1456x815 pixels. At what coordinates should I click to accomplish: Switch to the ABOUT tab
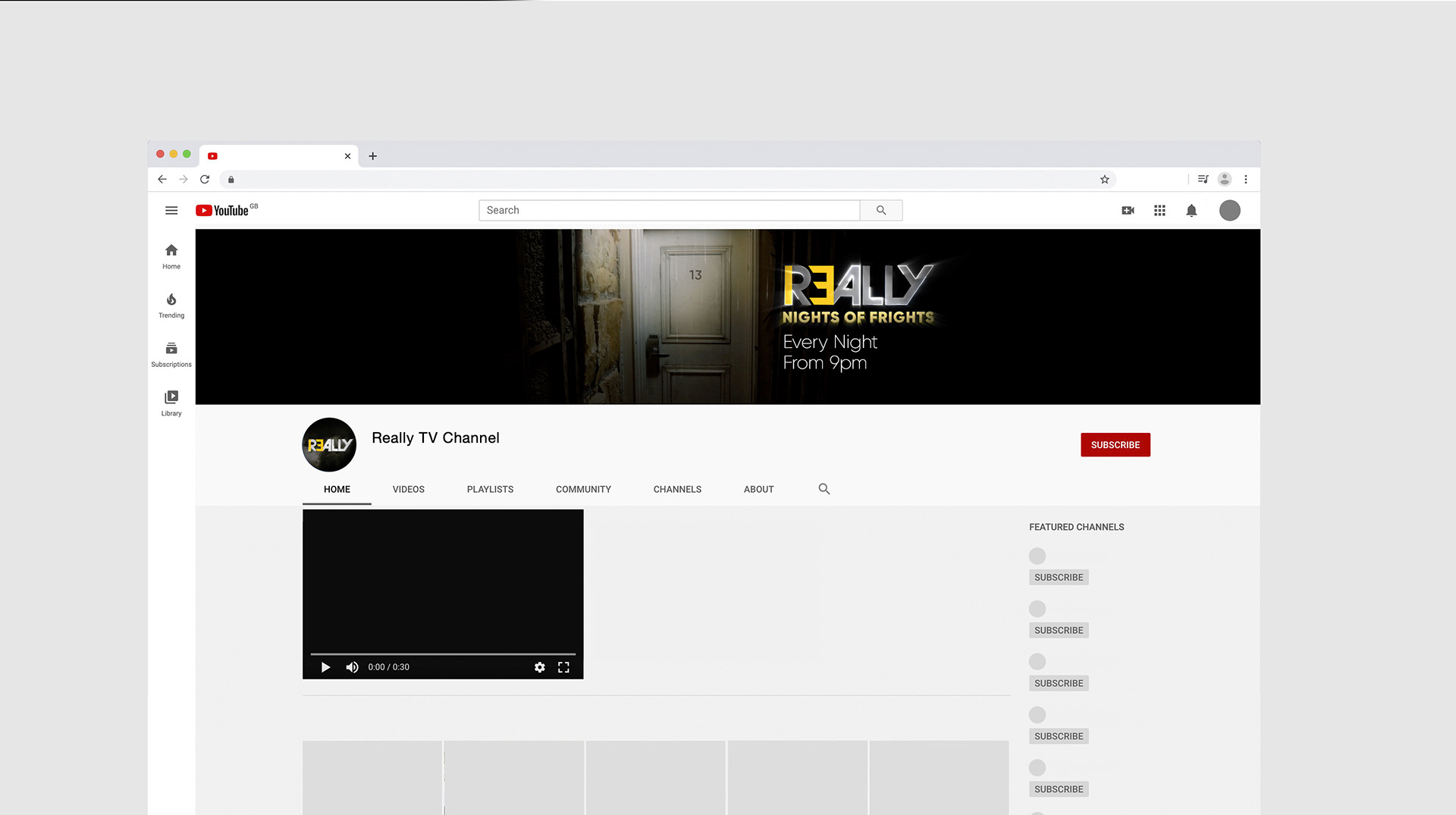click(758, 489)
